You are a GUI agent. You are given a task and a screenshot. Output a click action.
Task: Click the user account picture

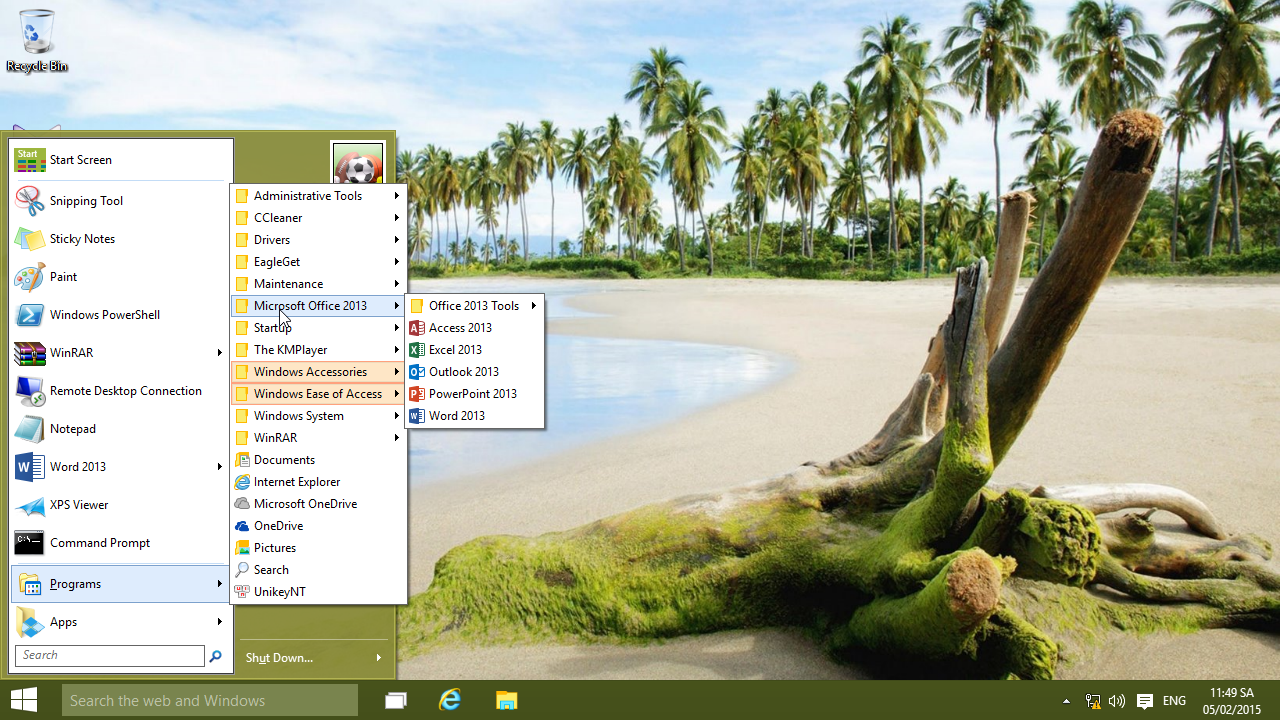[x=357, y=164]
